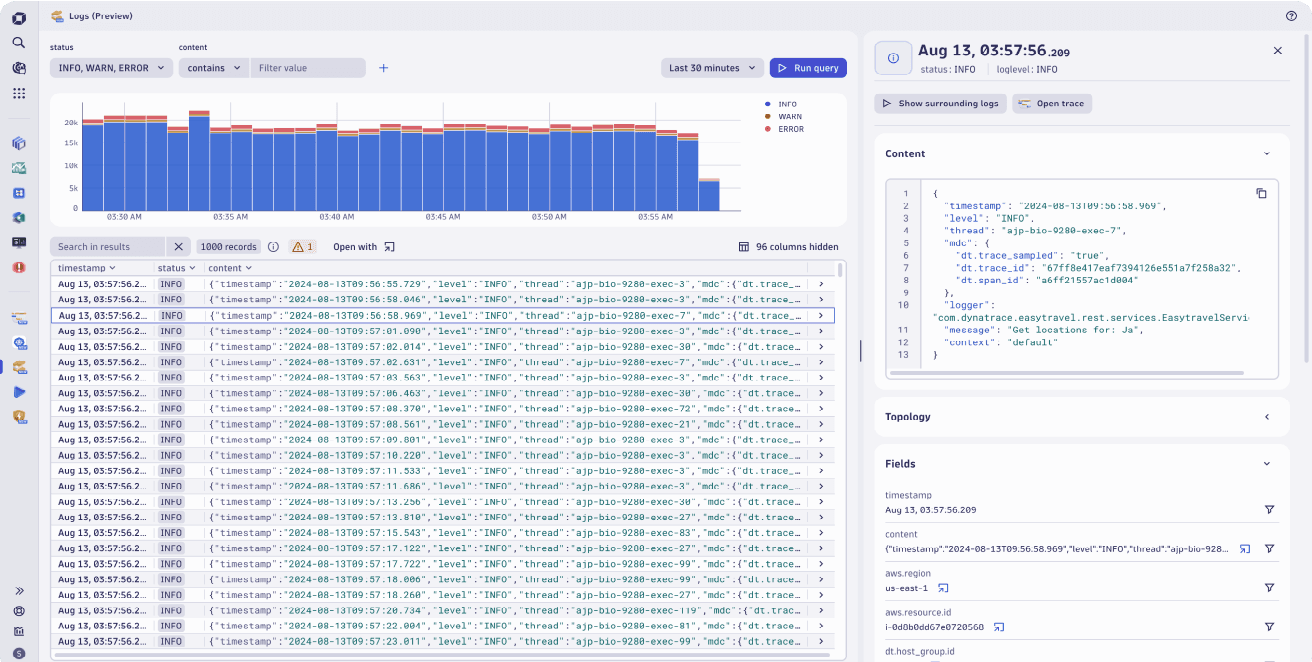Screen dimensions: 1312x662
Task: Open the contains operator dropdown
Action: point(213,67)
